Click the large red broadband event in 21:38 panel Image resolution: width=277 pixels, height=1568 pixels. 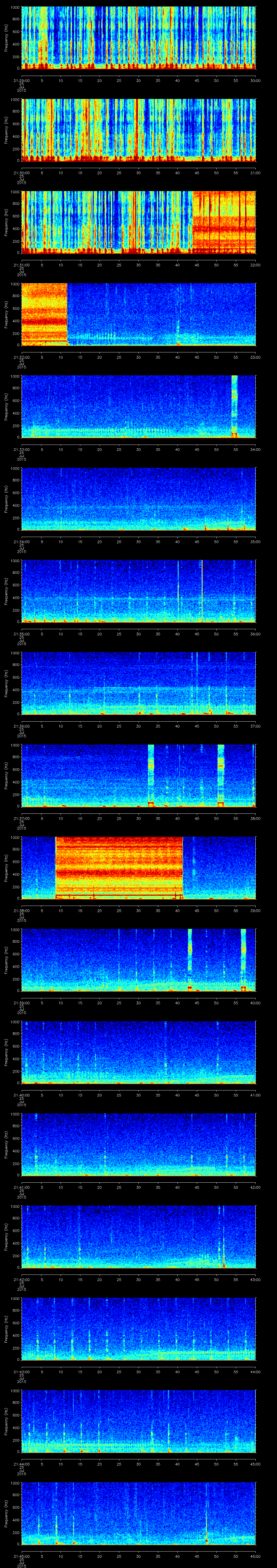click(119, 868)
